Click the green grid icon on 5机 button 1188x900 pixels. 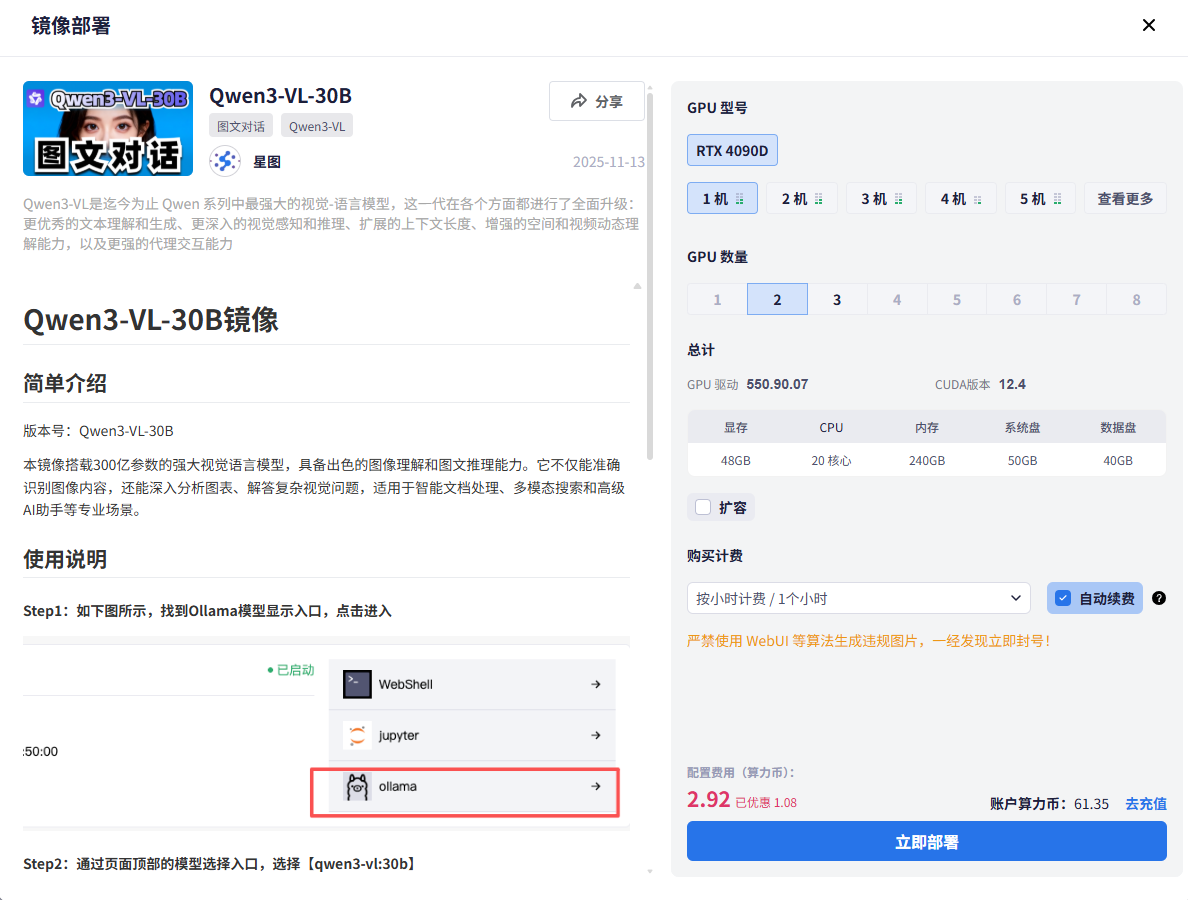click(x=1055, y=197)
